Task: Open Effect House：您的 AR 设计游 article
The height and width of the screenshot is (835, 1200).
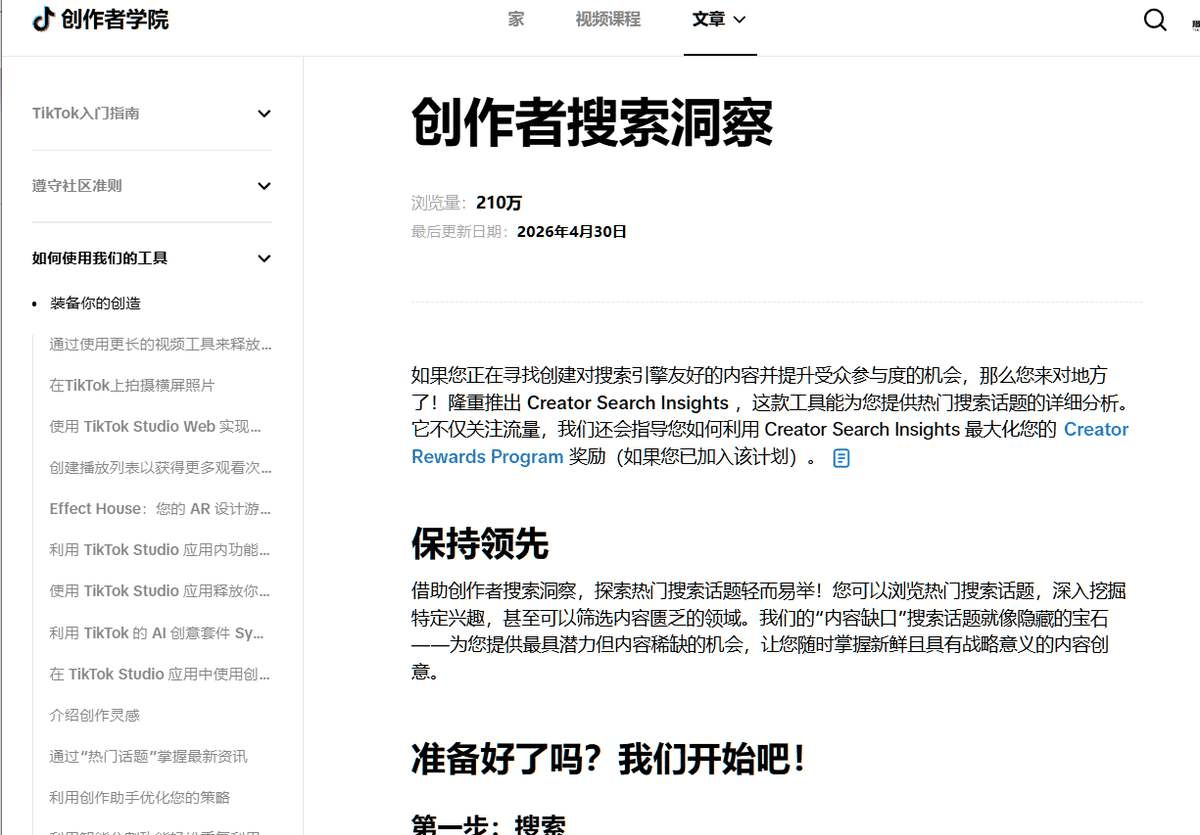Action: pos(161,509)
